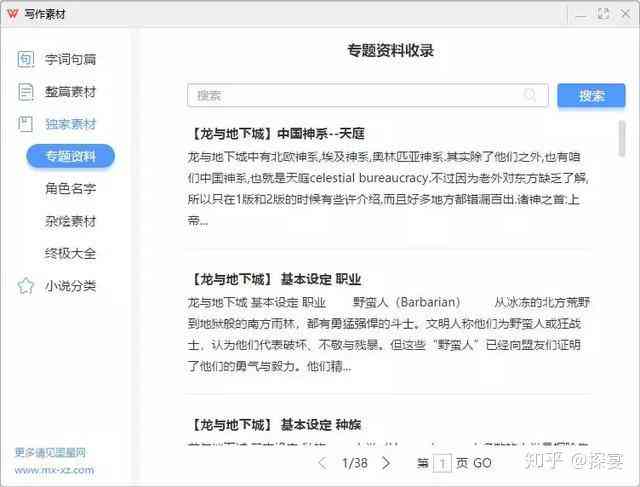This screenshot has width=640, height=487.
Task: Go to next page arrow
Action: [x=386, y=463]
